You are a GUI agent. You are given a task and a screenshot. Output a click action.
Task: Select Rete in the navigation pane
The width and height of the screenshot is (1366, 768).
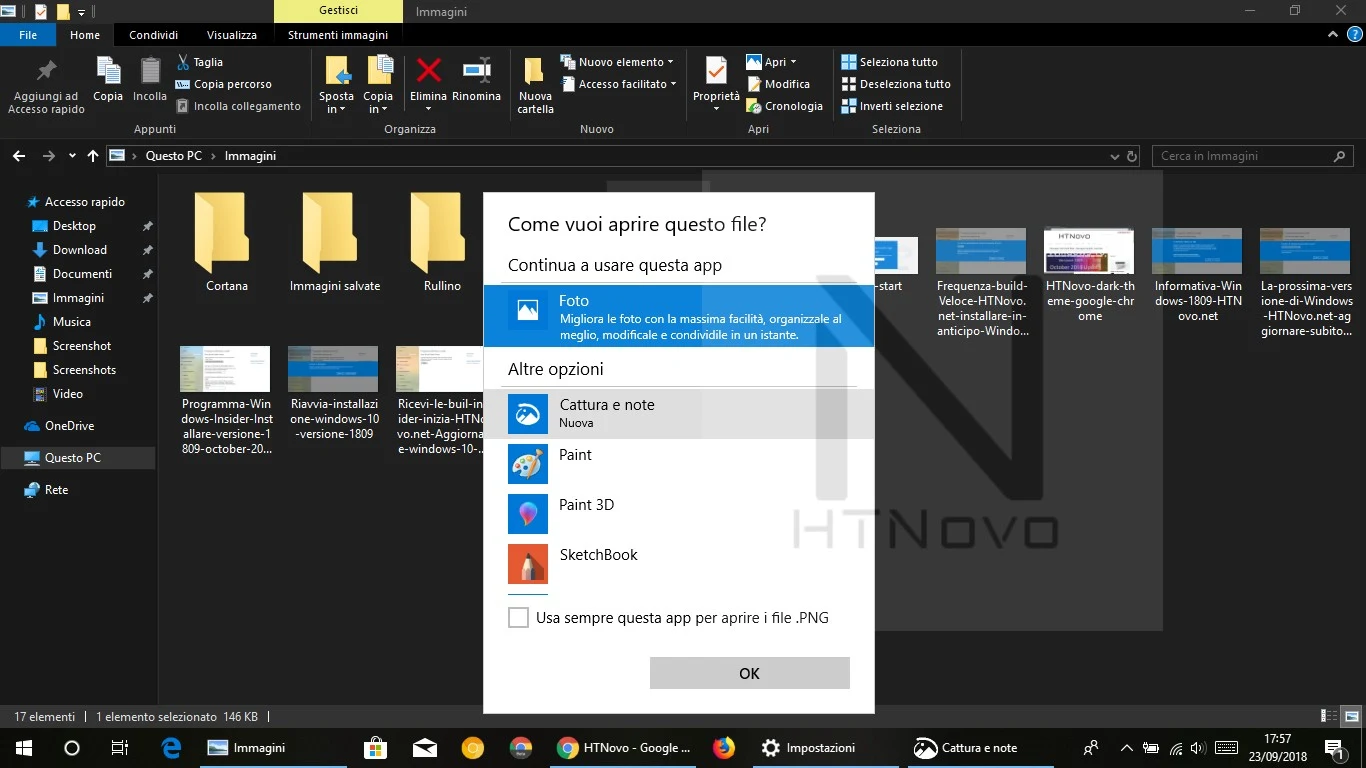[56, 490]
